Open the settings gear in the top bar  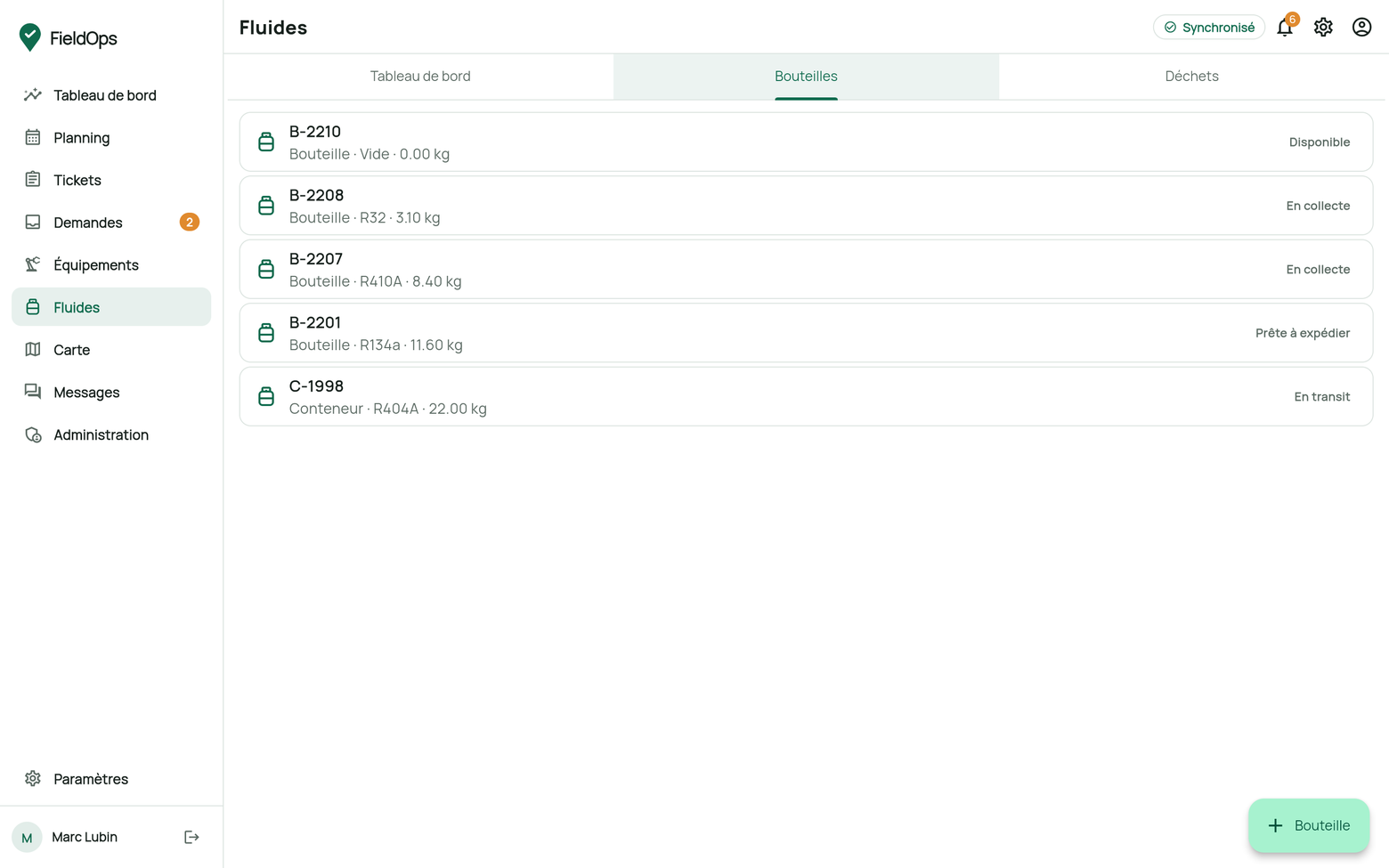(x=1323, y=28)
